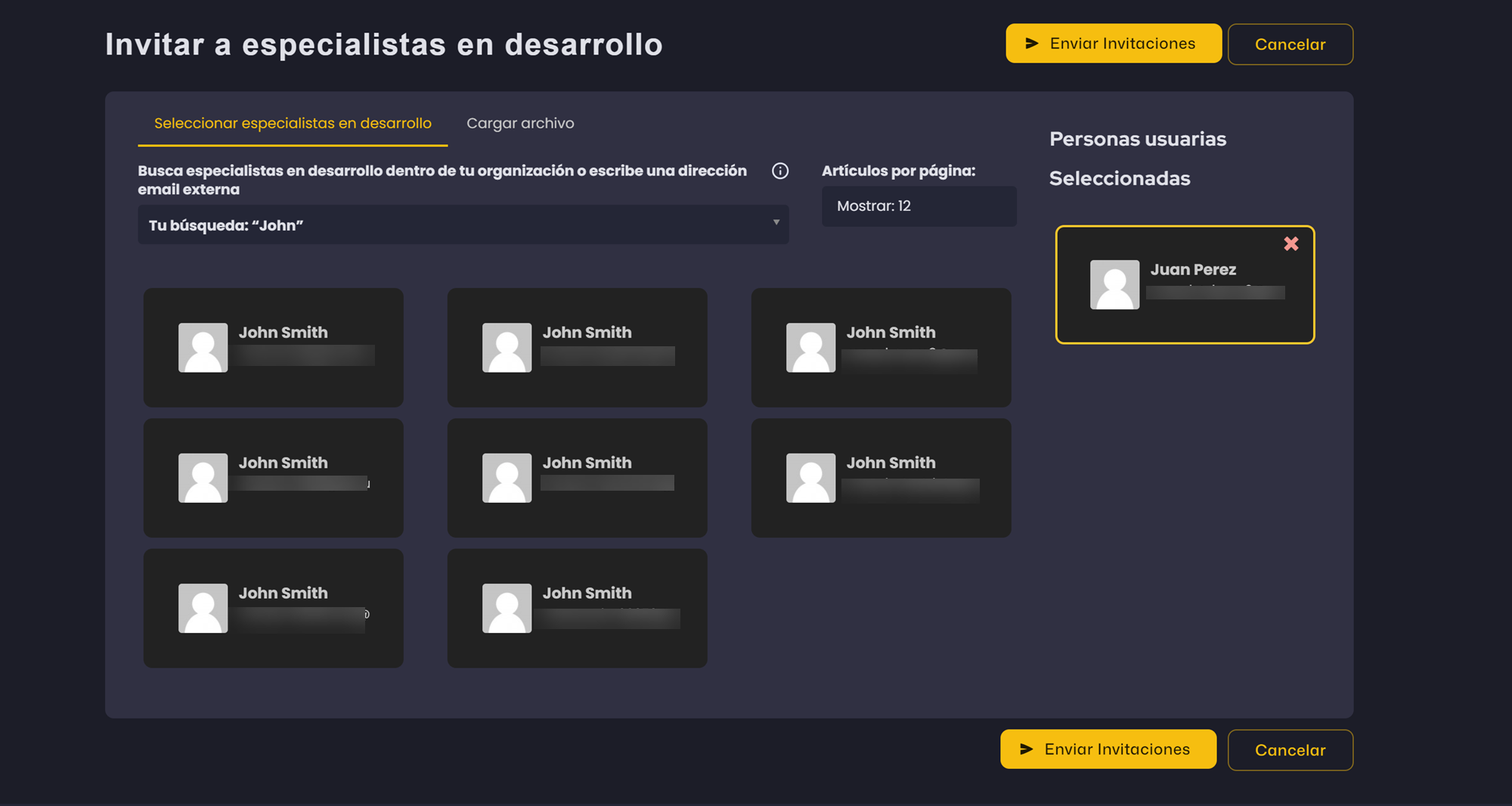This screenshot has width=1512, height=806.
Task: Click the search field showing Tu búsqueda: "John"
Action: pos(463,225)
